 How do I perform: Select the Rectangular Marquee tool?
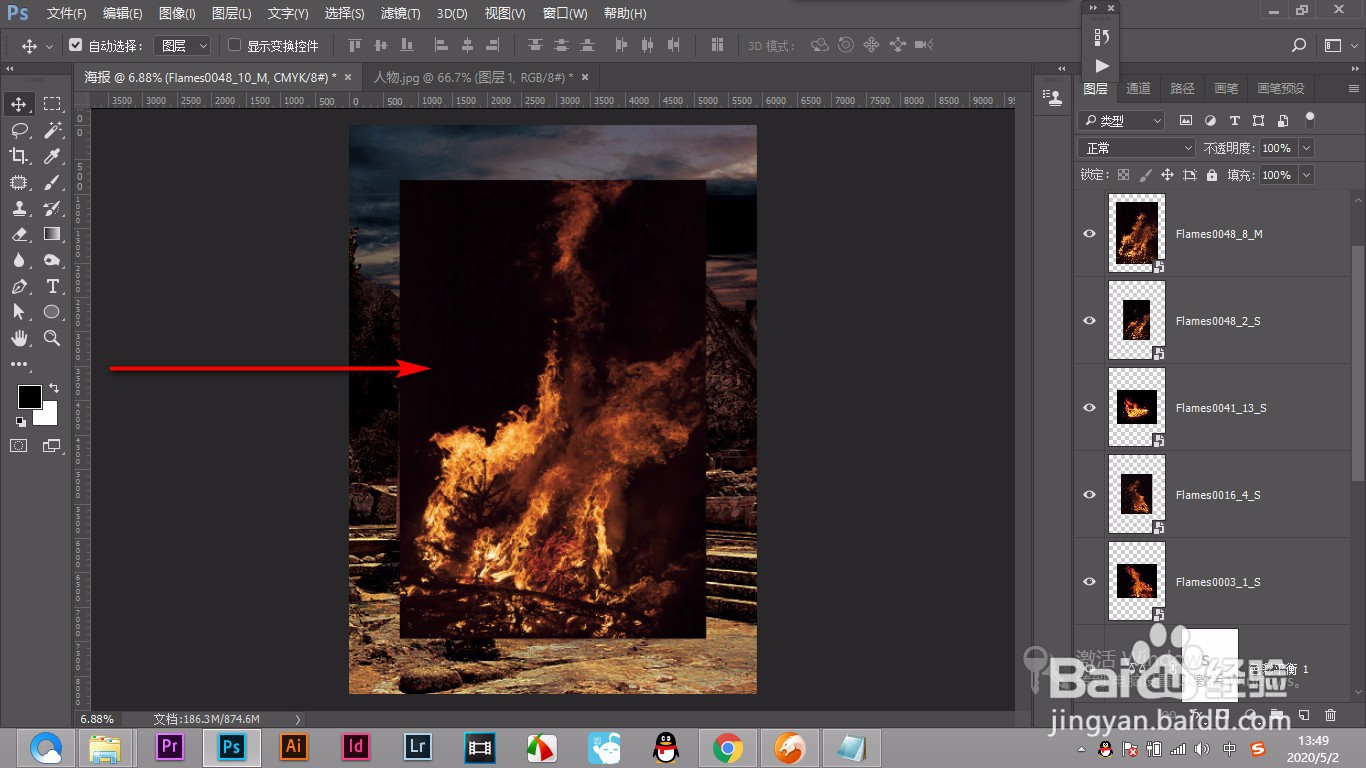coord(52,104)
